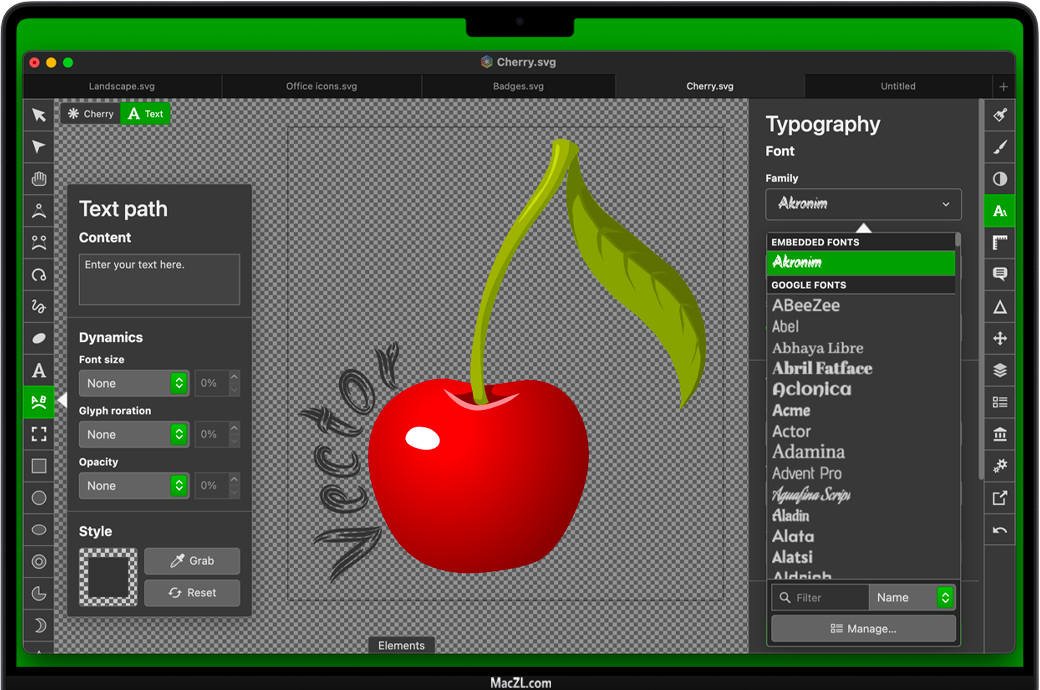Click the Export icon in right sidebar
The height and width of the screenshot is (690, 1040).
(x=999, y=498)
